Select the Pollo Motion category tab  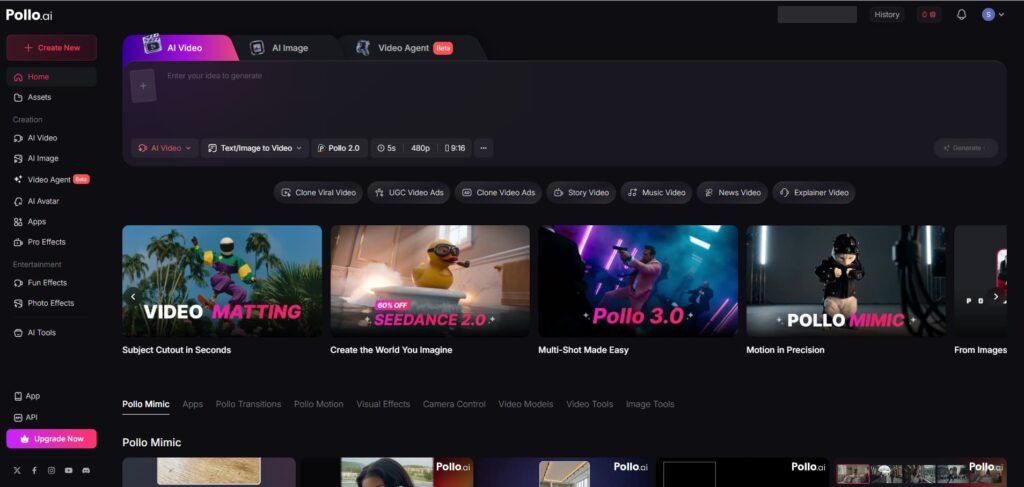(319, 404)
